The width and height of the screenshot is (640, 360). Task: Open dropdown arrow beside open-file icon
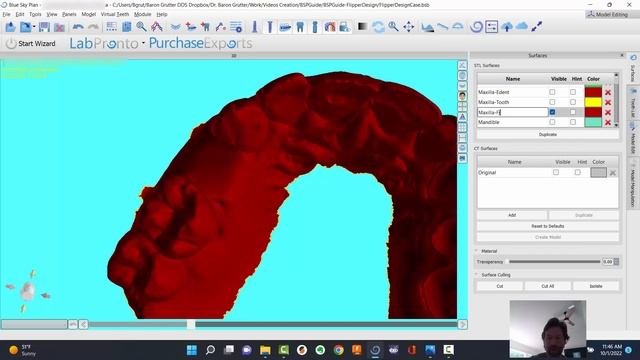34,27
